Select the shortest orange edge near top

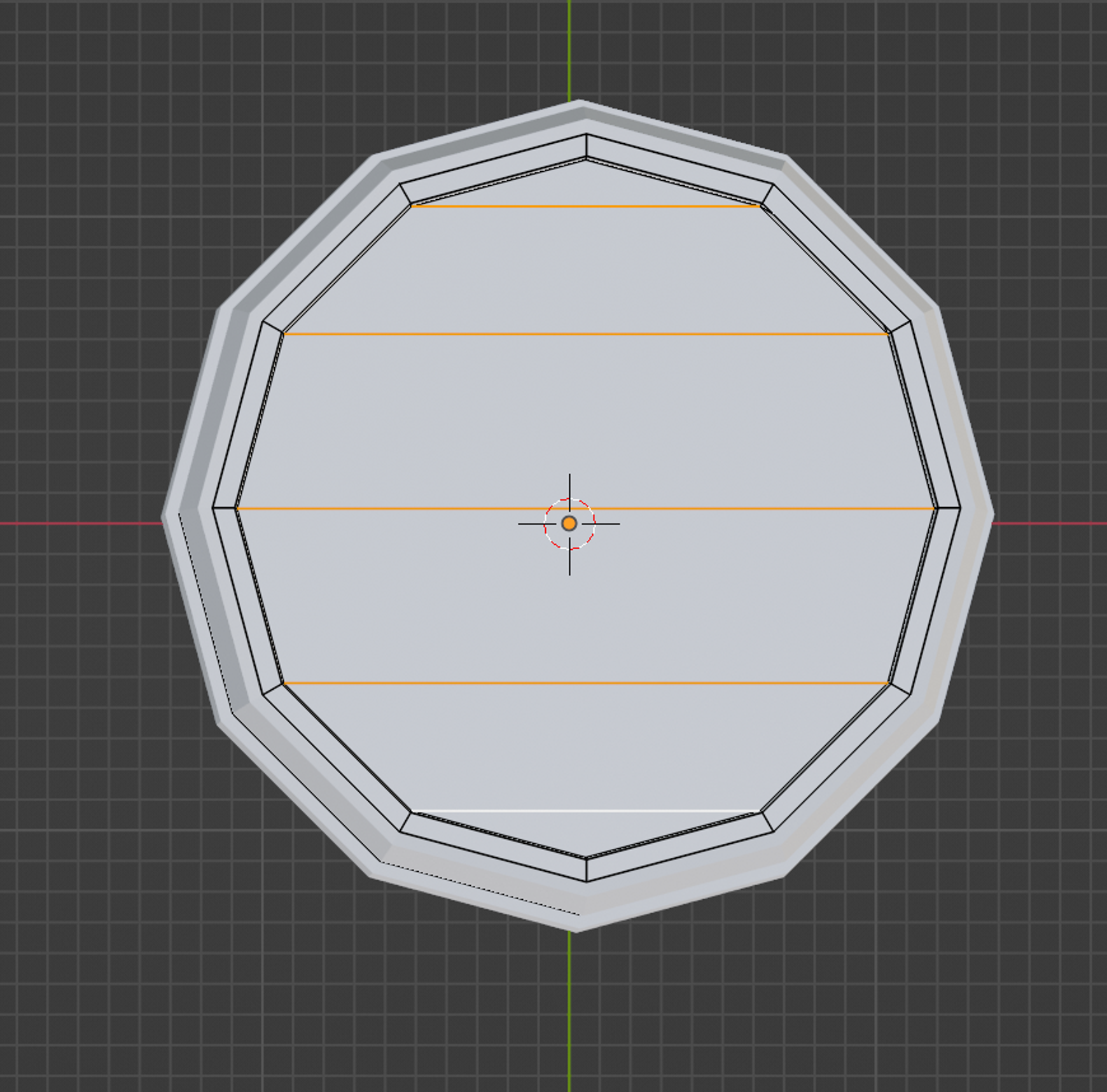585,206
